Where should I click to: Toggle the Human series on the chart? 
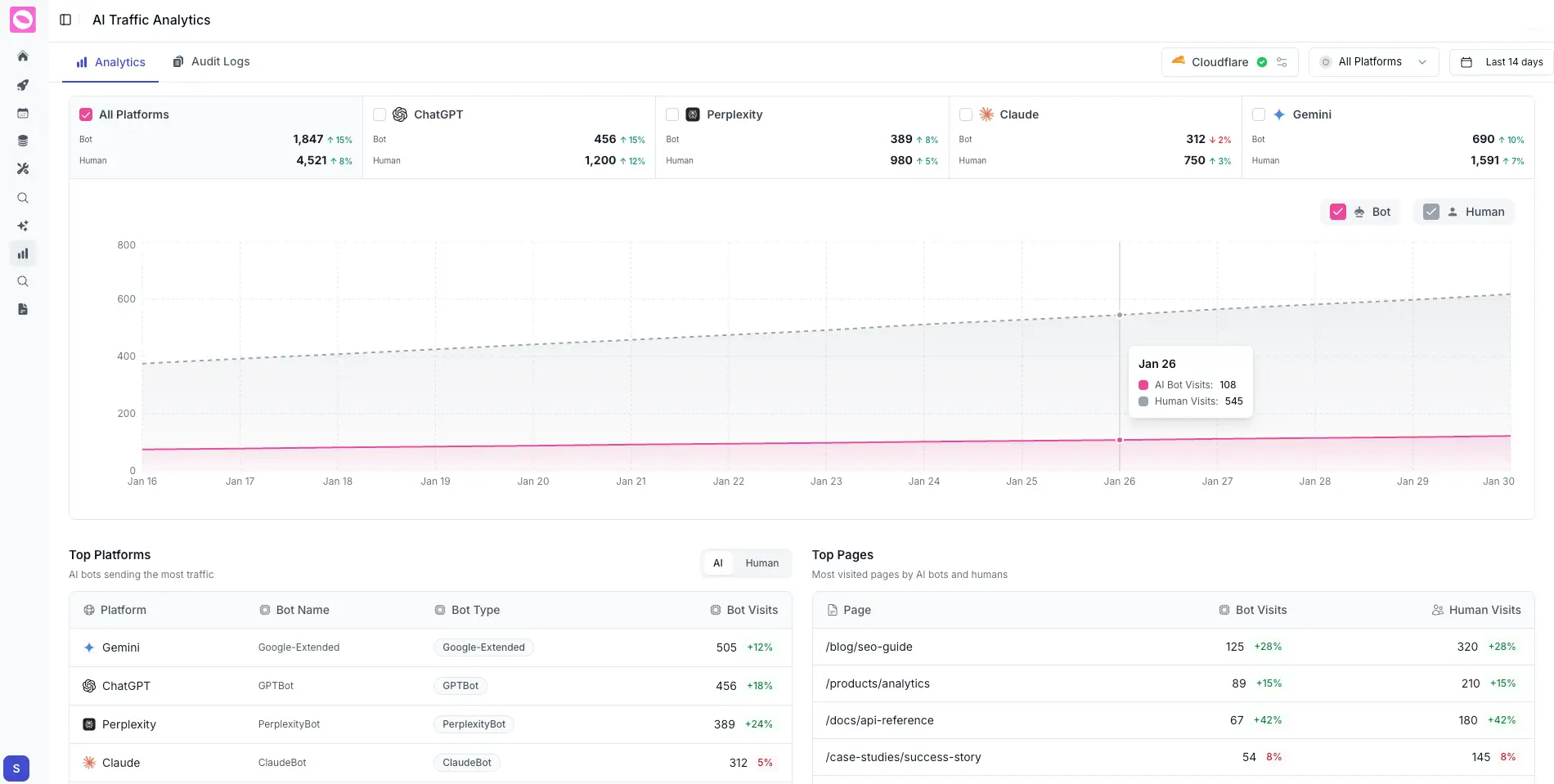1431,211
